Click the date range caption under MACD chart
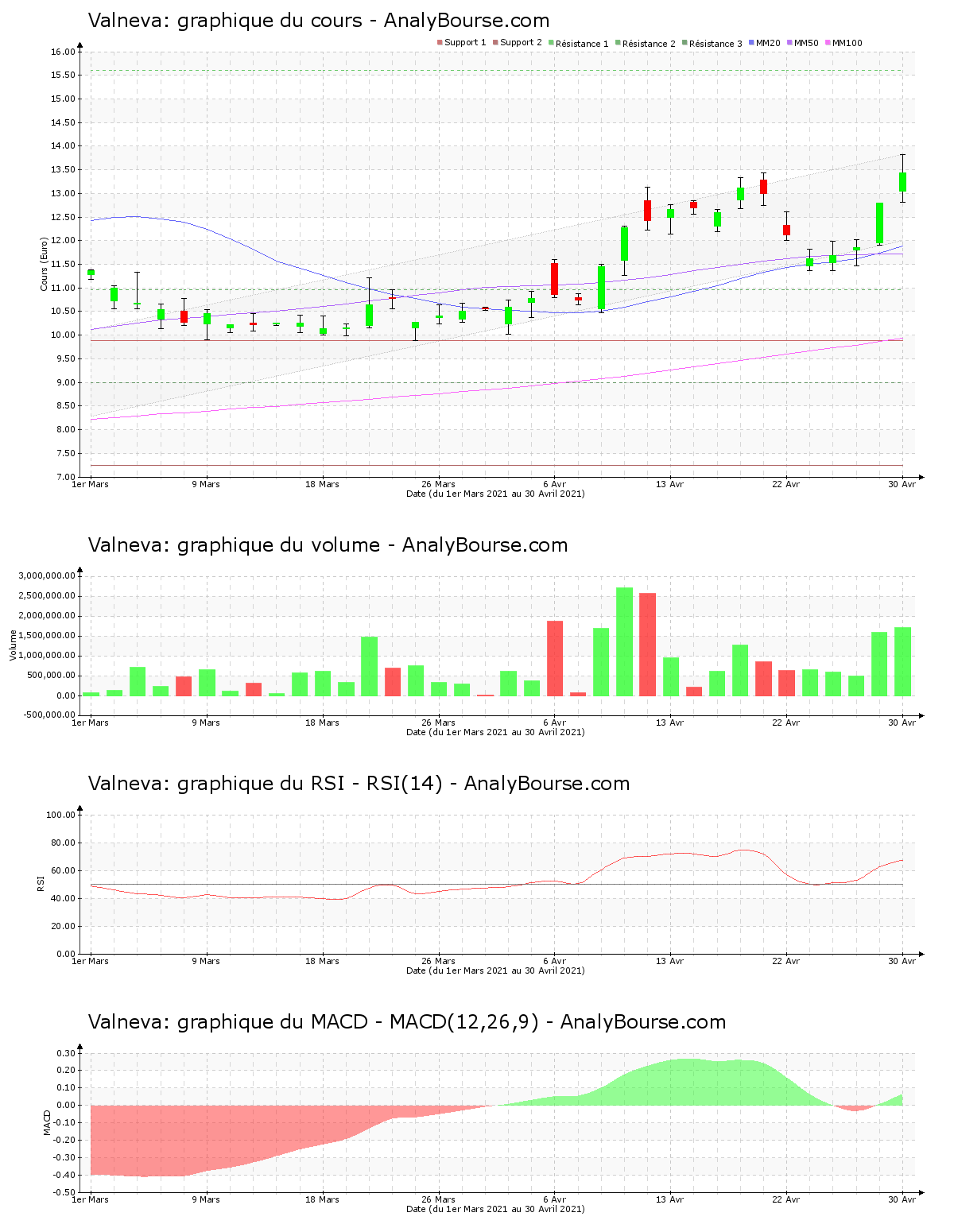This screenshot has height=1232, width=954. tap(495, 1209)
